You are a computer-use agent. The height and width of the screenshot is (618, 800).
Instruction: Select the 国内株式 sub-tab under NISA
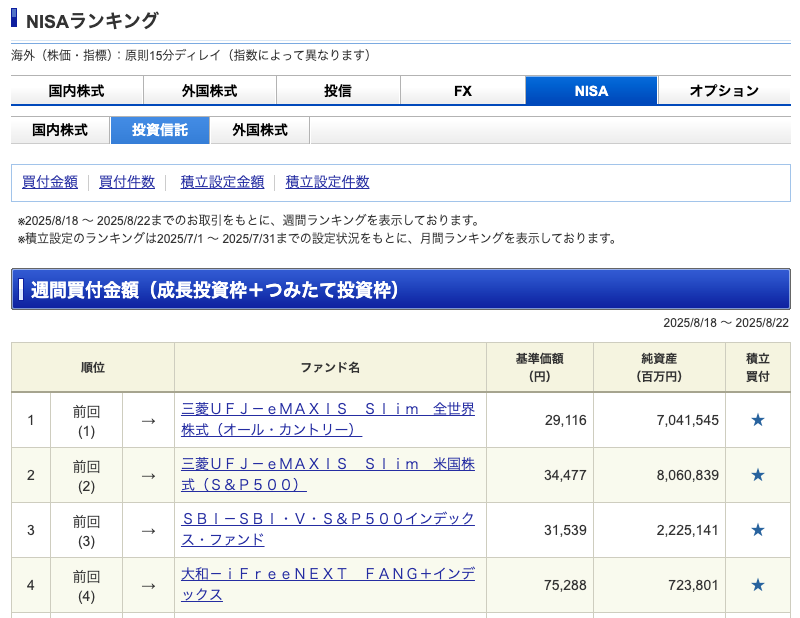[x=60, y=130]
